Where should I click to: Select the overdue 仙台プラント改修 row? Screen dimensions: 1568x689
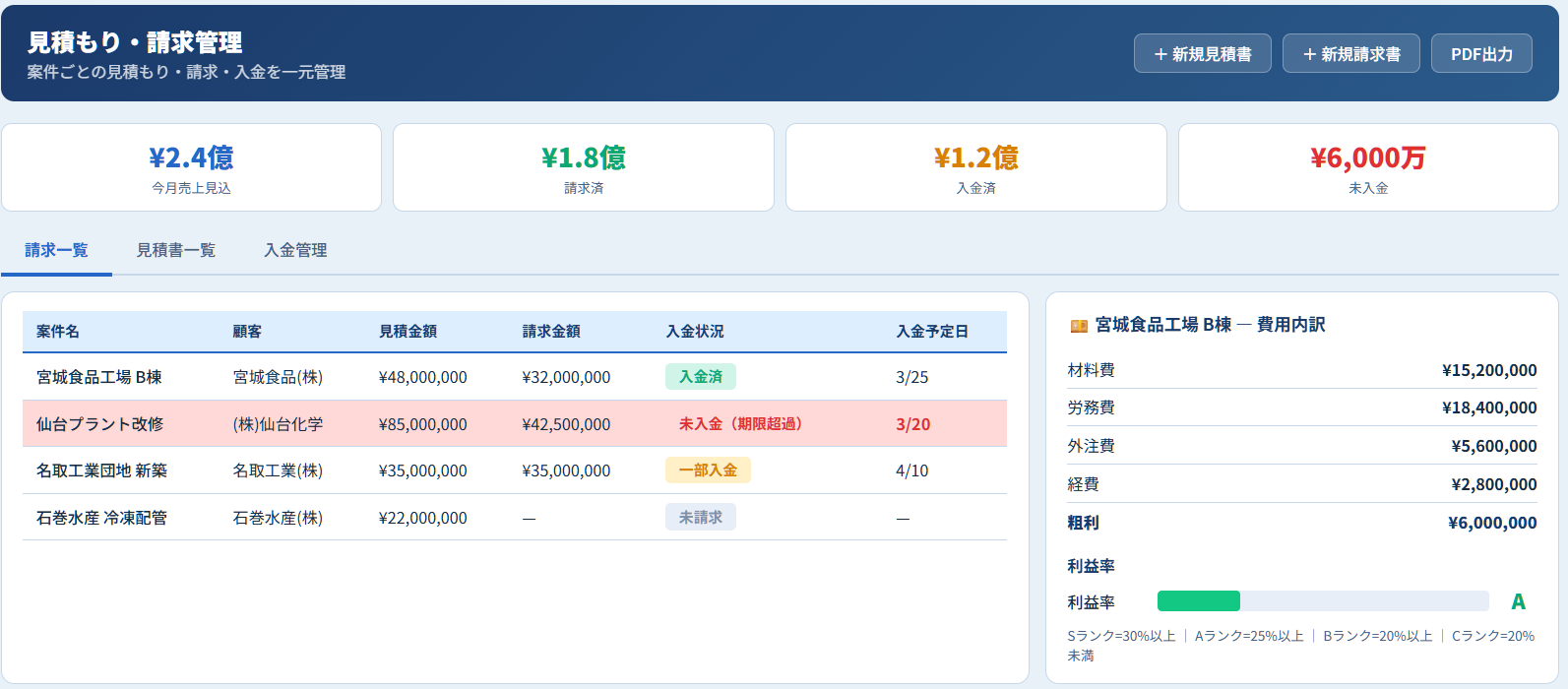tap(99, 424)
